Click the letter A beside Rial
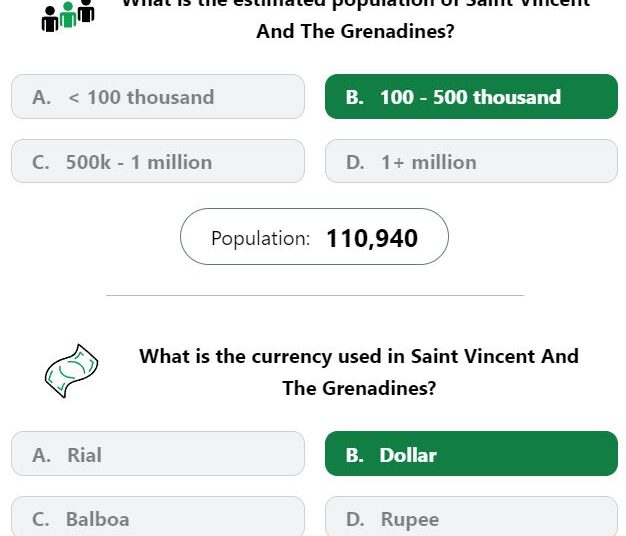626x536 pixels. 42,455
